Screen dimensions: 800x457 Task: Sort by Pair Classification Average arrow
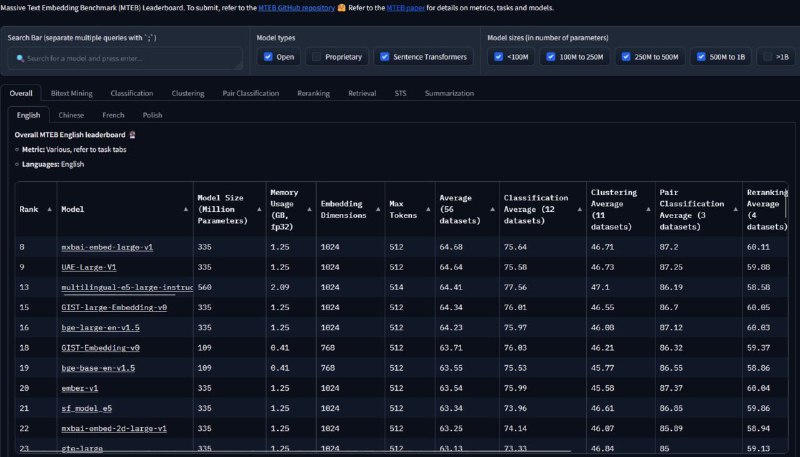tap(736, 210)
